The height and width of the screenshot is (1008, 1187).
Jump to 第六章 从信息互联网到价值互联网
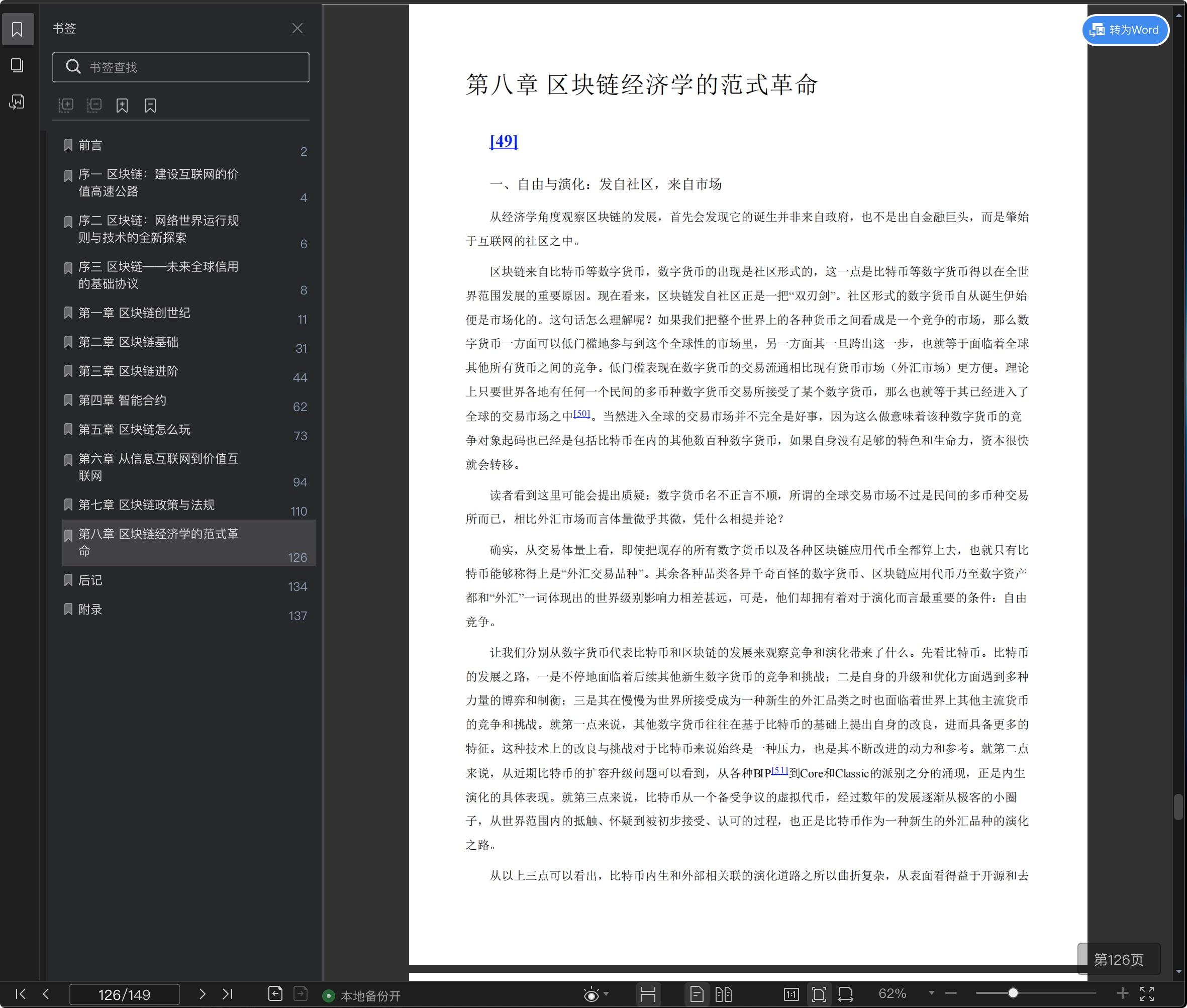pyautogui.click(x=188, y=467)
